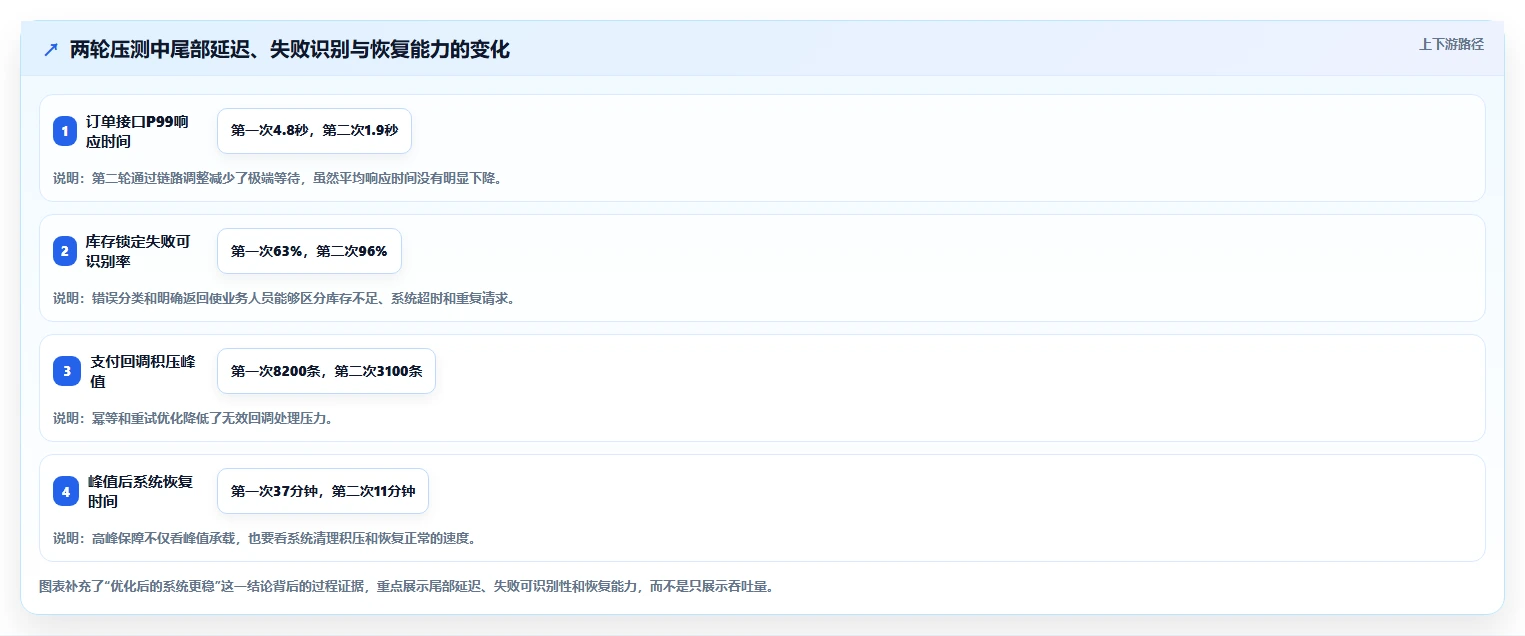
Task: Click the number 3 step badge
Action: pos(67,371)
